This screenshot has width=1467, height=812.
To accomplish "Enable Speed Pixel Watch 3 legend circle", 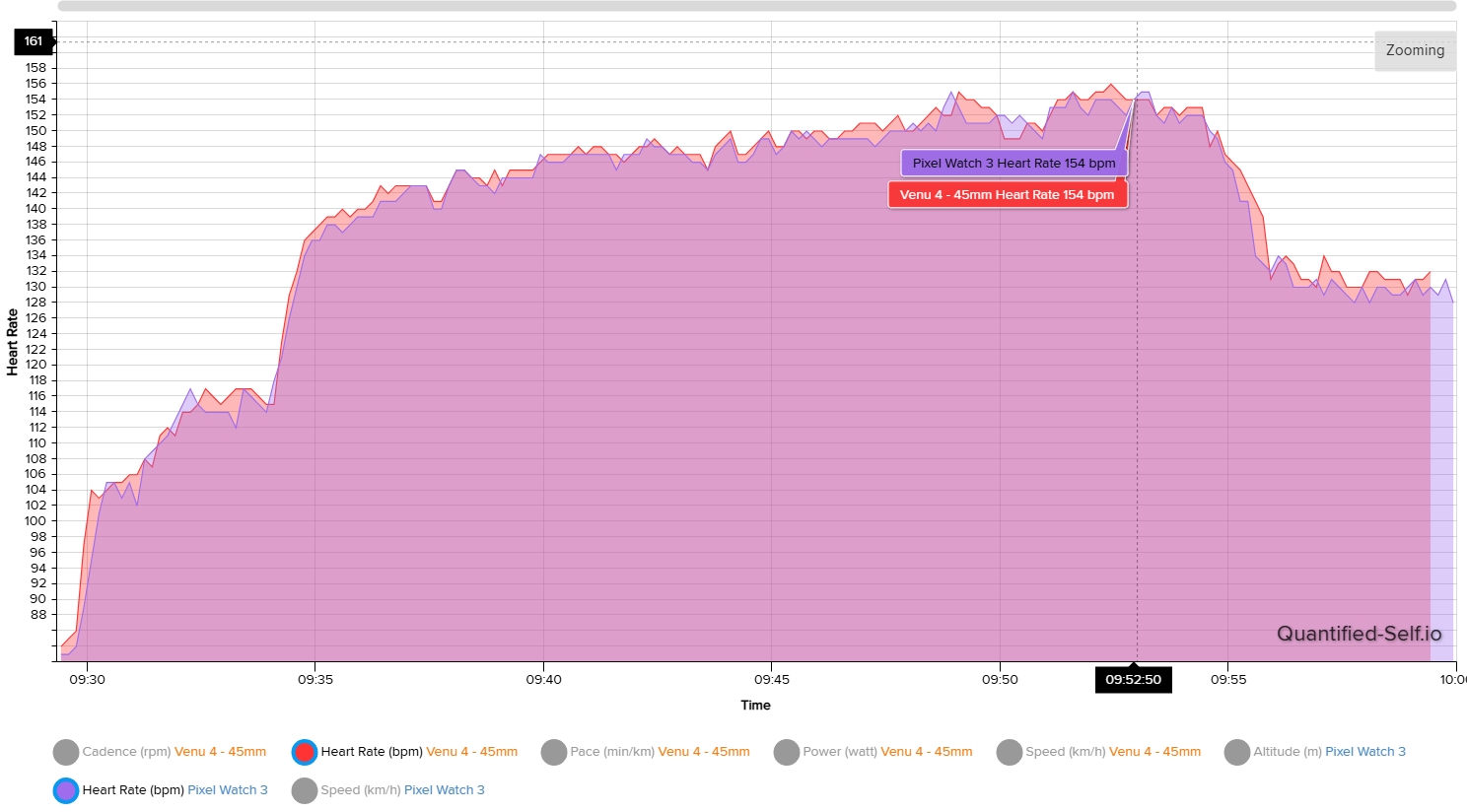I will (305, 790).
